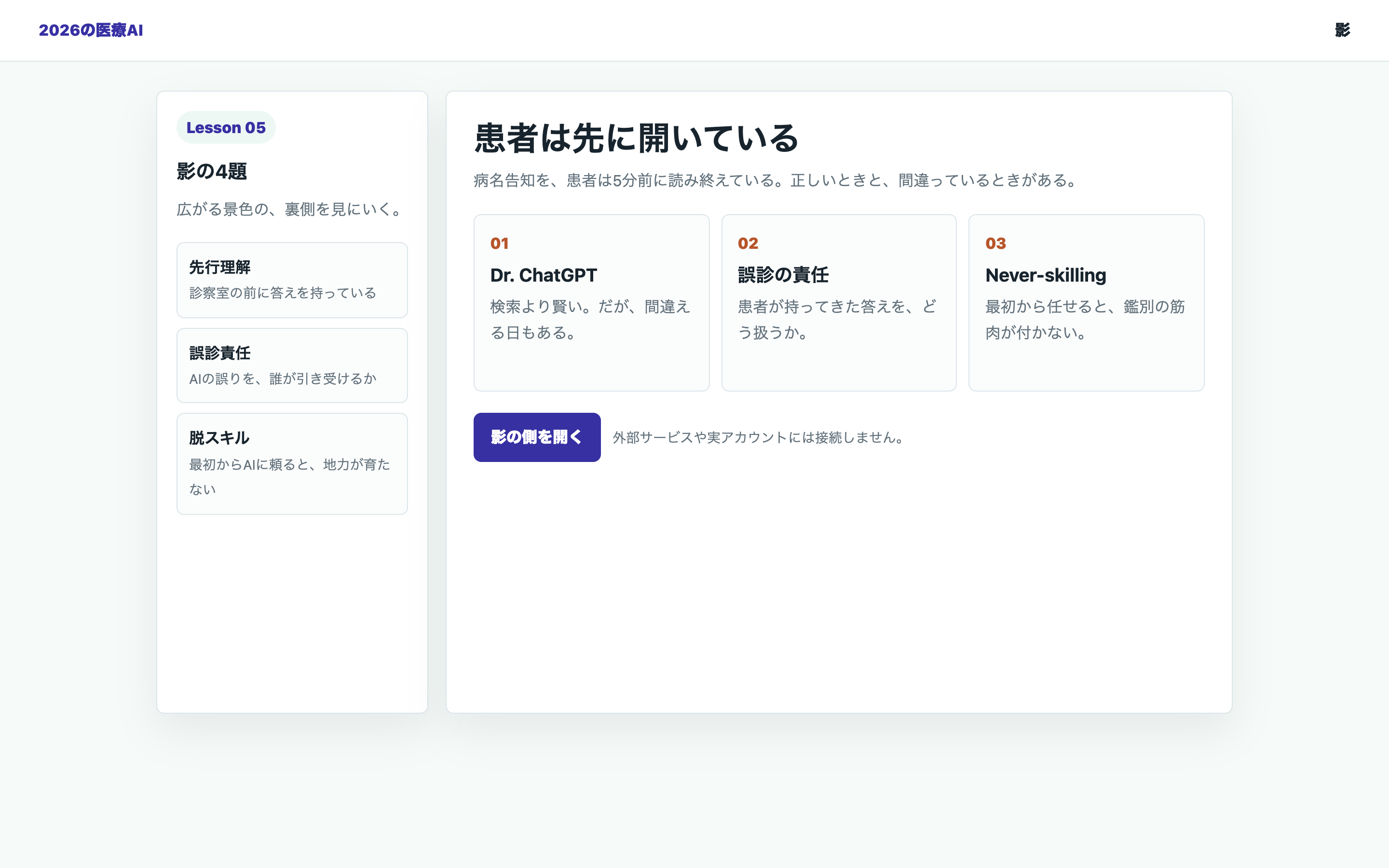Click the 患者は先に開いている heading

[x=637, y=138]
